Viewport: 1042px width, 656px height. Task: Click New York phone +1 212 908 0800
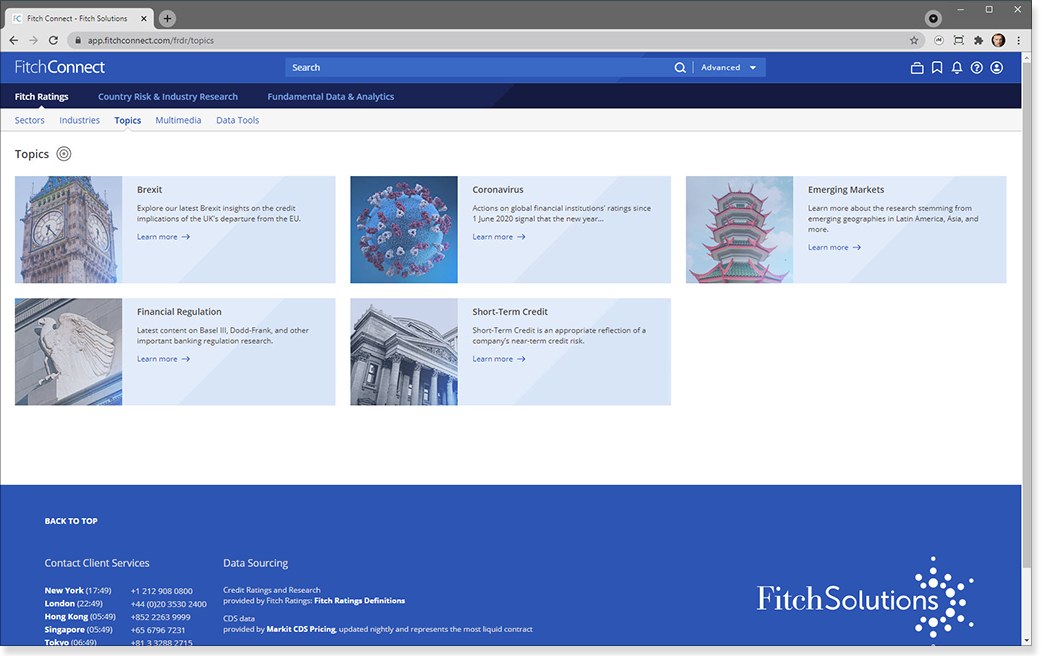[161, 592]
